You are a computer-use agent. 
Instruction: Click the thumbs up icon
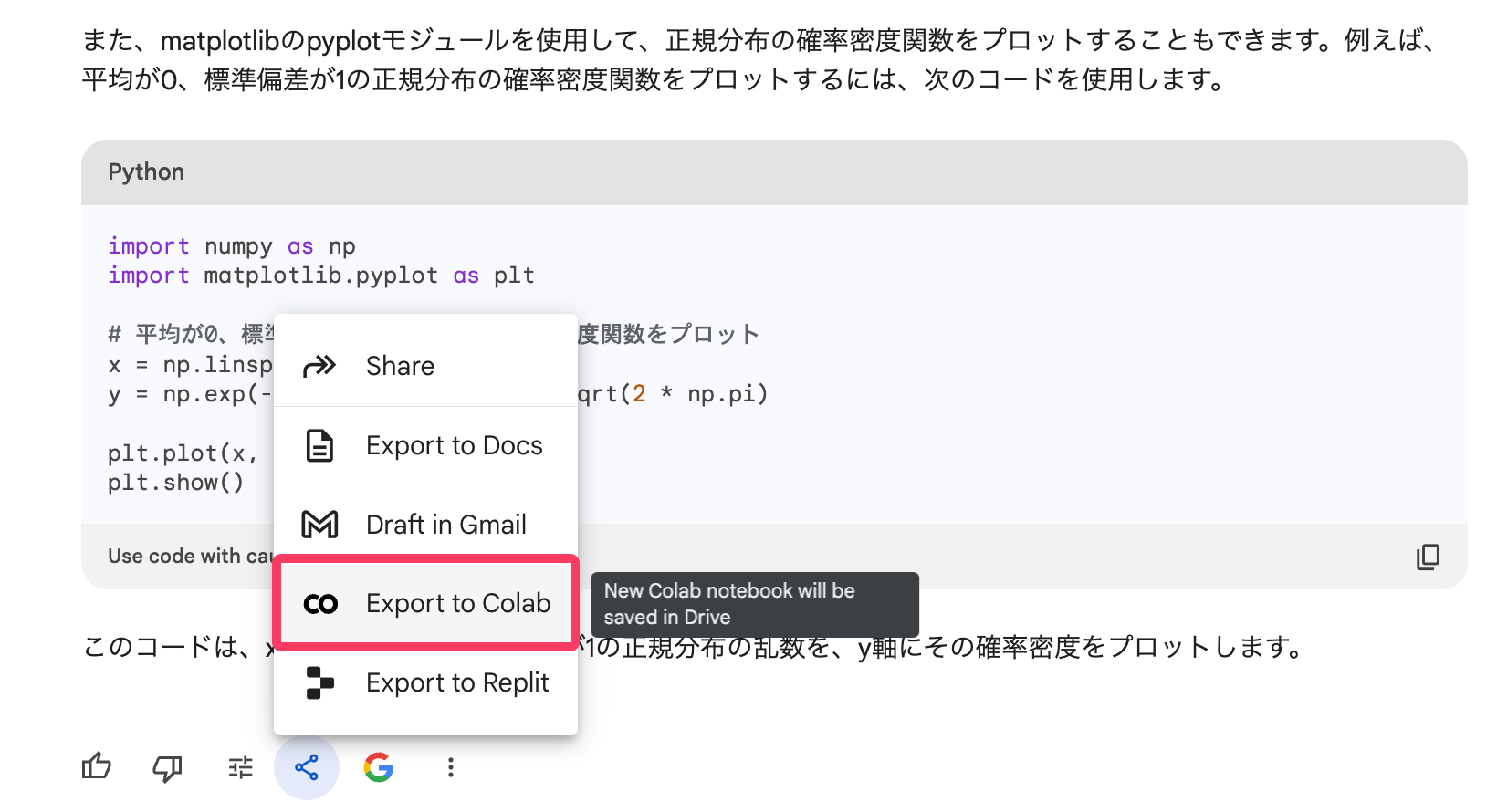pos(97,767)
